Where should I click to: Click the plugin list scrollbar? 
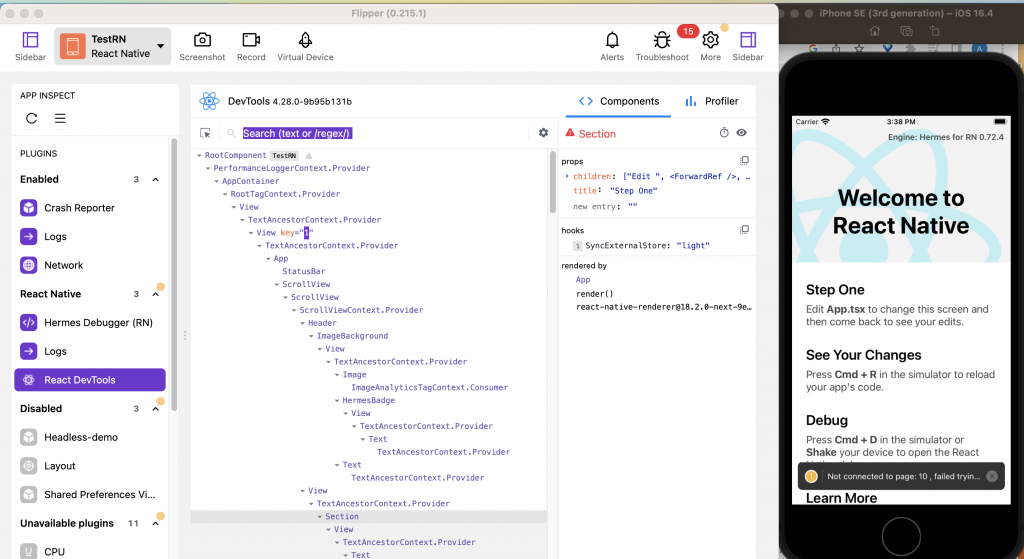[174, 274]
